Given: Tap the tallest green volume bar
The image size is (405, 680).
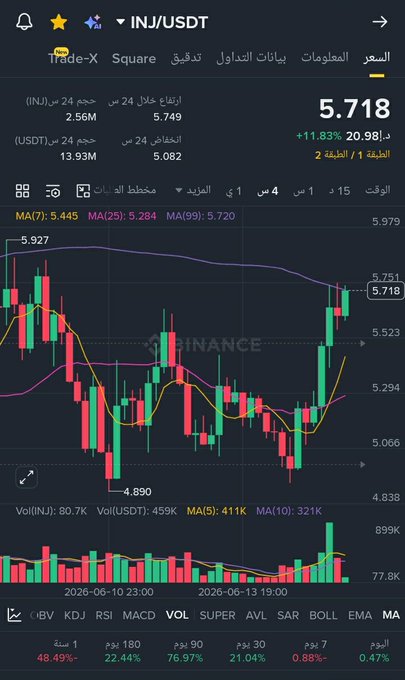Looking at the screenshot, I should point(330,552).
